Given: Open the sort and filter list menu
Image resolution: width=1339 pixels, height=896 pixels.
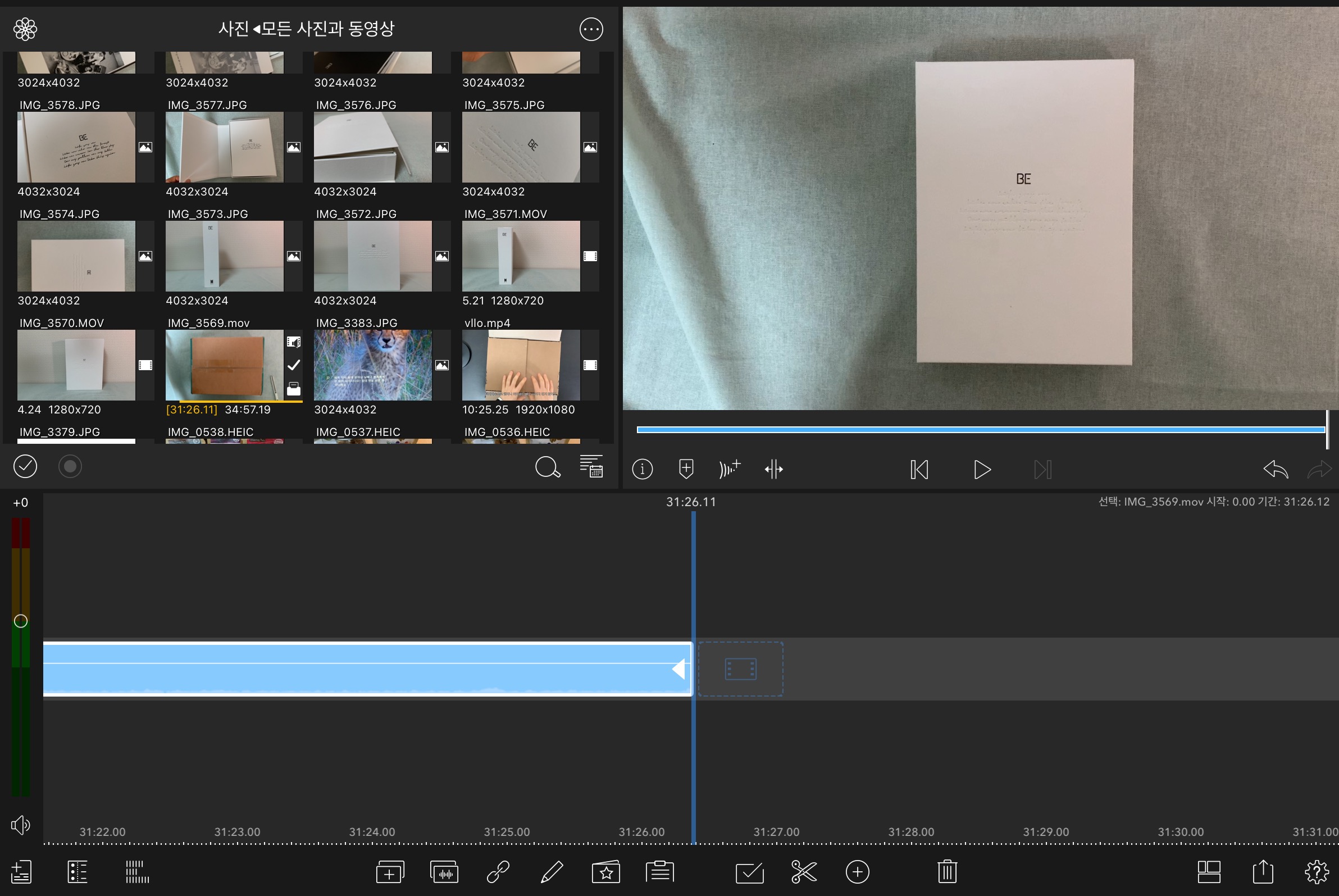Looking at the screenshot, I should 591,466.
